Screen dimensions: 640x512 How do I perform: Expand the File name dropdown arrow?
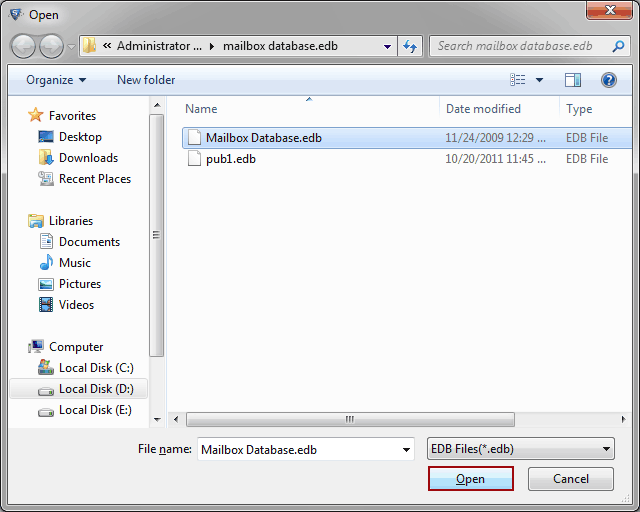pos(406,450)
